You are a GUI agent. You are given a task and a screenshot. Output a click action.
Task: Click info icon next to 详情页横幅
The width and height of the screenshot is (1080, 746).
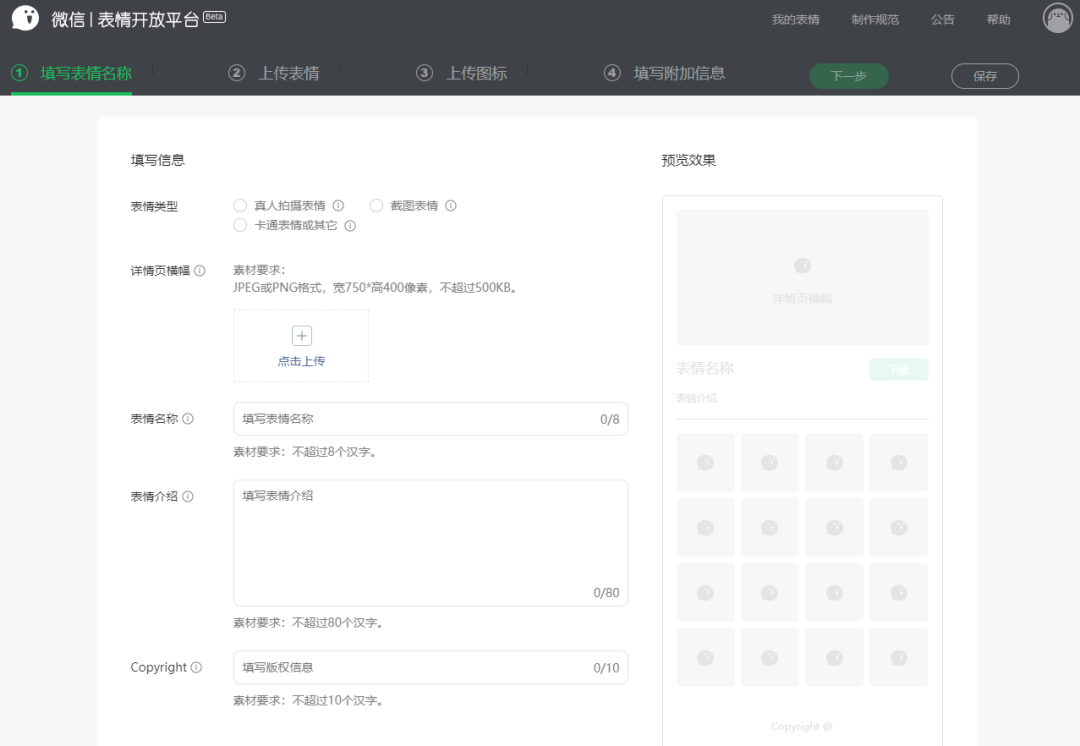pos(200,271)
